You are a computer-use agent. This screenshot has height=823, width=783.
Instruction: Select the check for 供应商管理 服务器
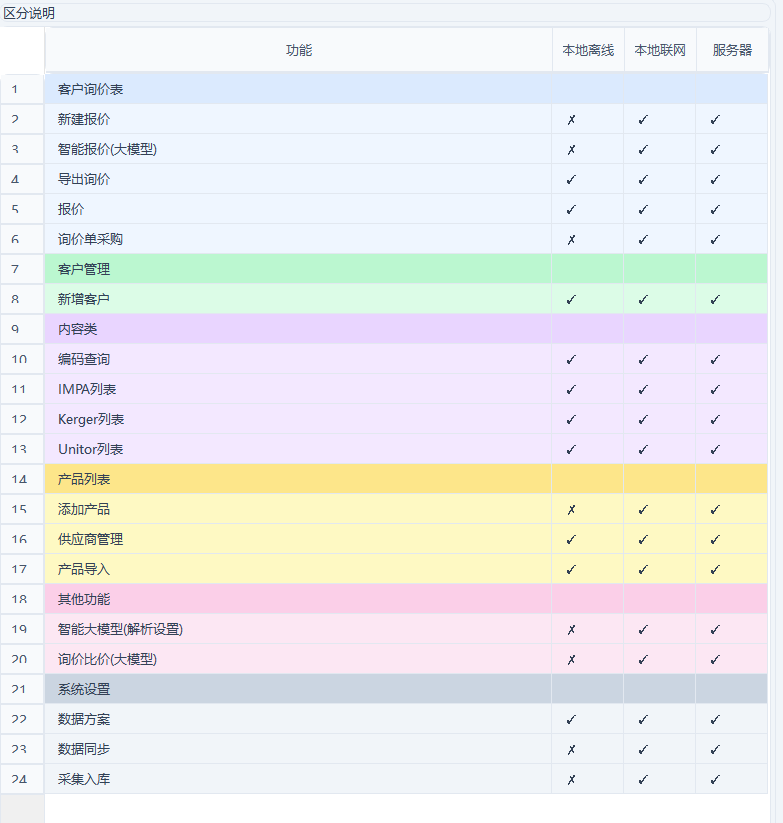coord(715,540)
